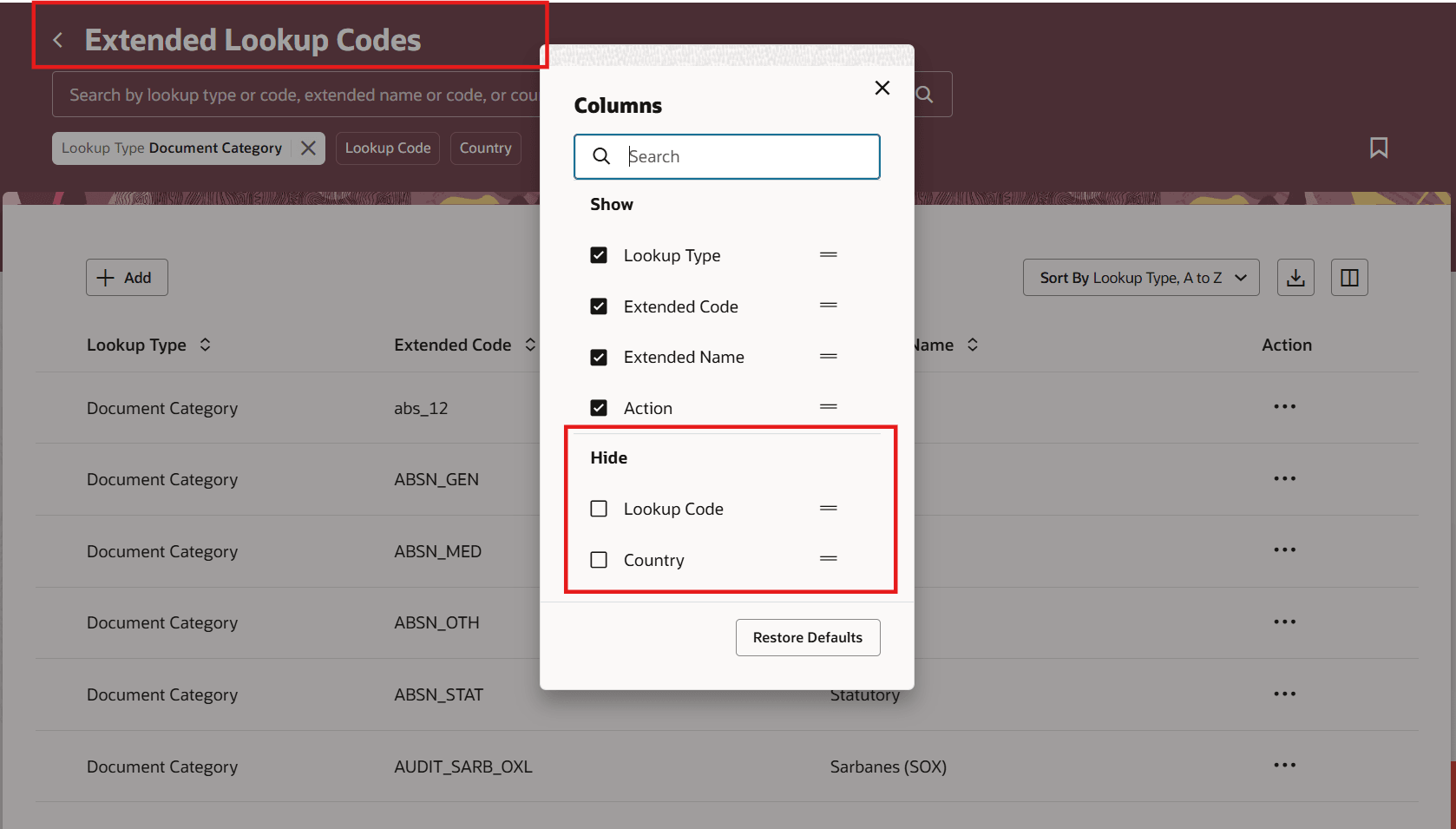Image resolution: width=1456 pixels, height=829 pixels.
Task: Click the download export icon
Action: (1295, 278)
